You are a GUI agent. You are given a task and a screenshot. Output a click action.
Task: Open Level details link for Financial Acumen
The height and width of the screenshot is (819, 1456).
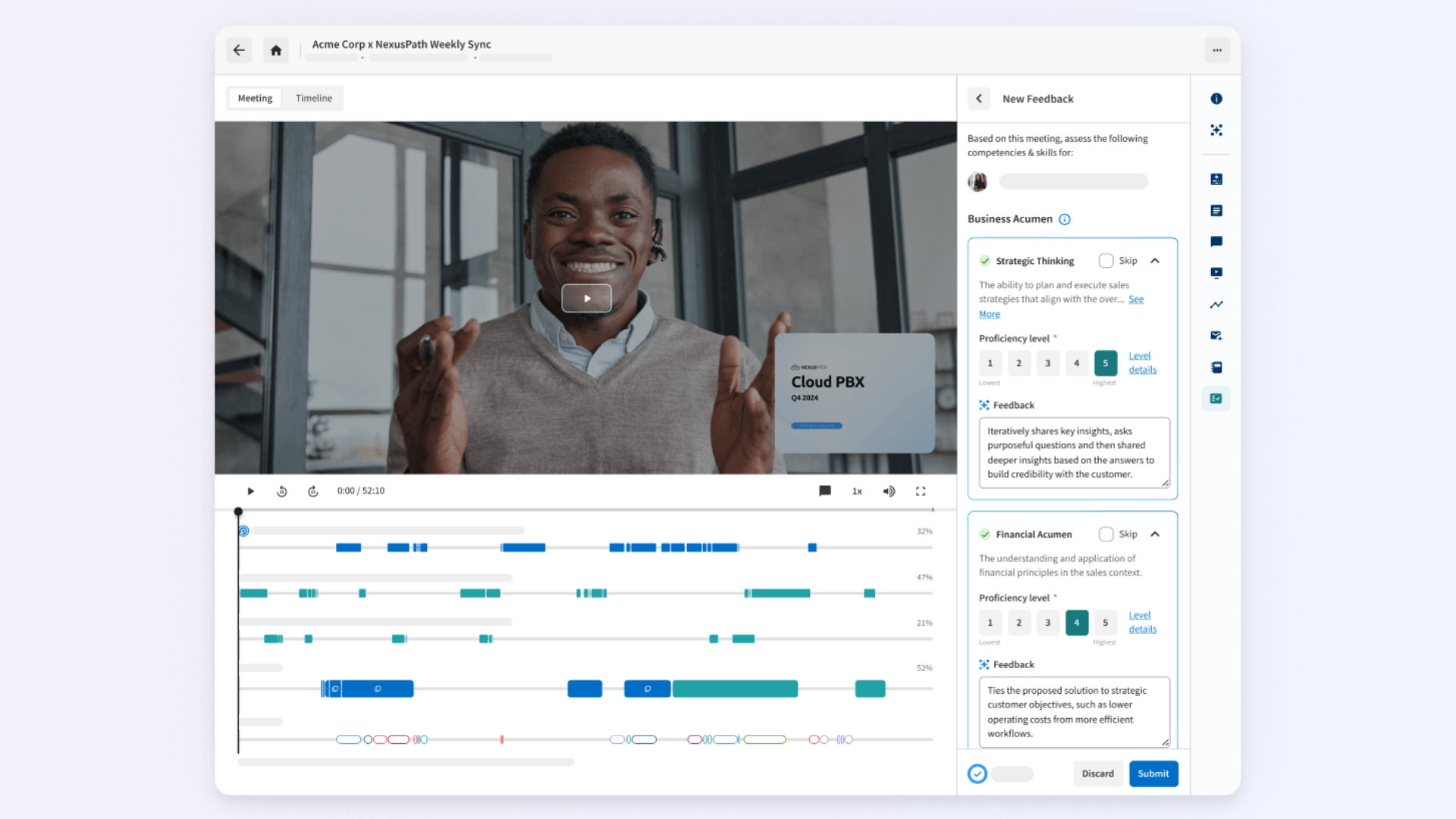point(1142,623)
